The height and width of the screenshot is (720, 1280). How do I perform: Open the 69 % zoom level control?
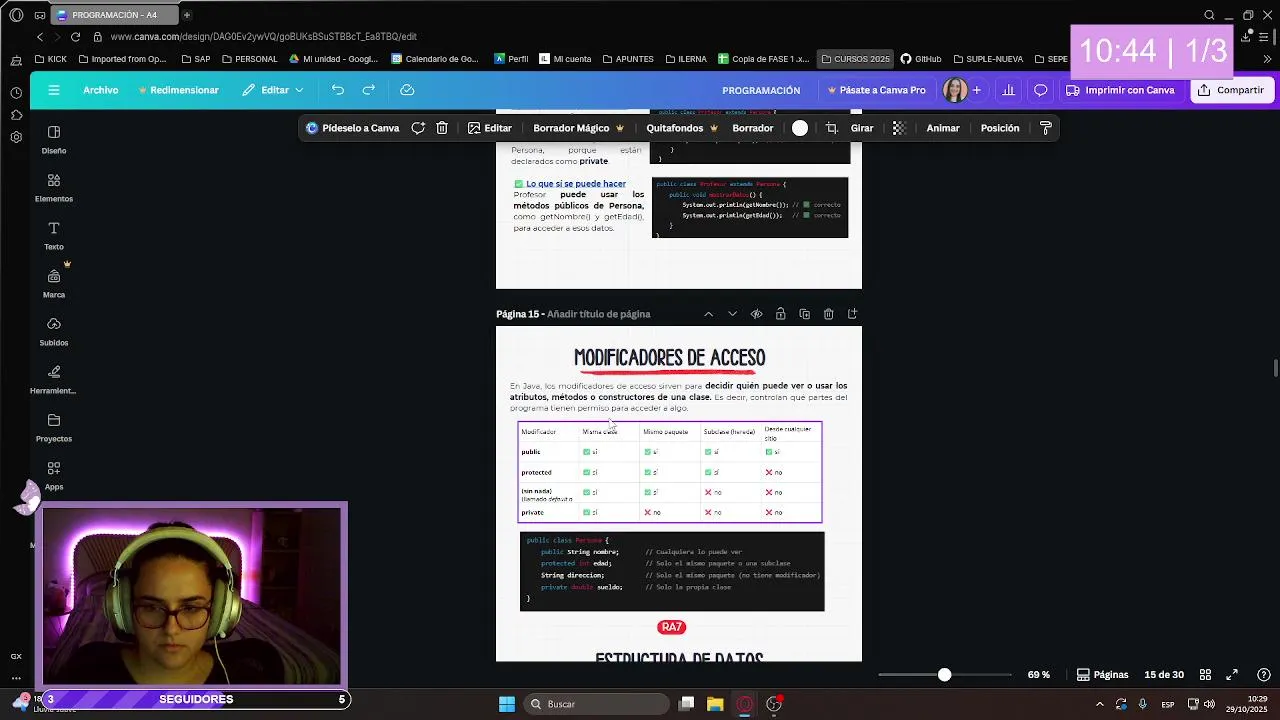(x=1039, y=675)
